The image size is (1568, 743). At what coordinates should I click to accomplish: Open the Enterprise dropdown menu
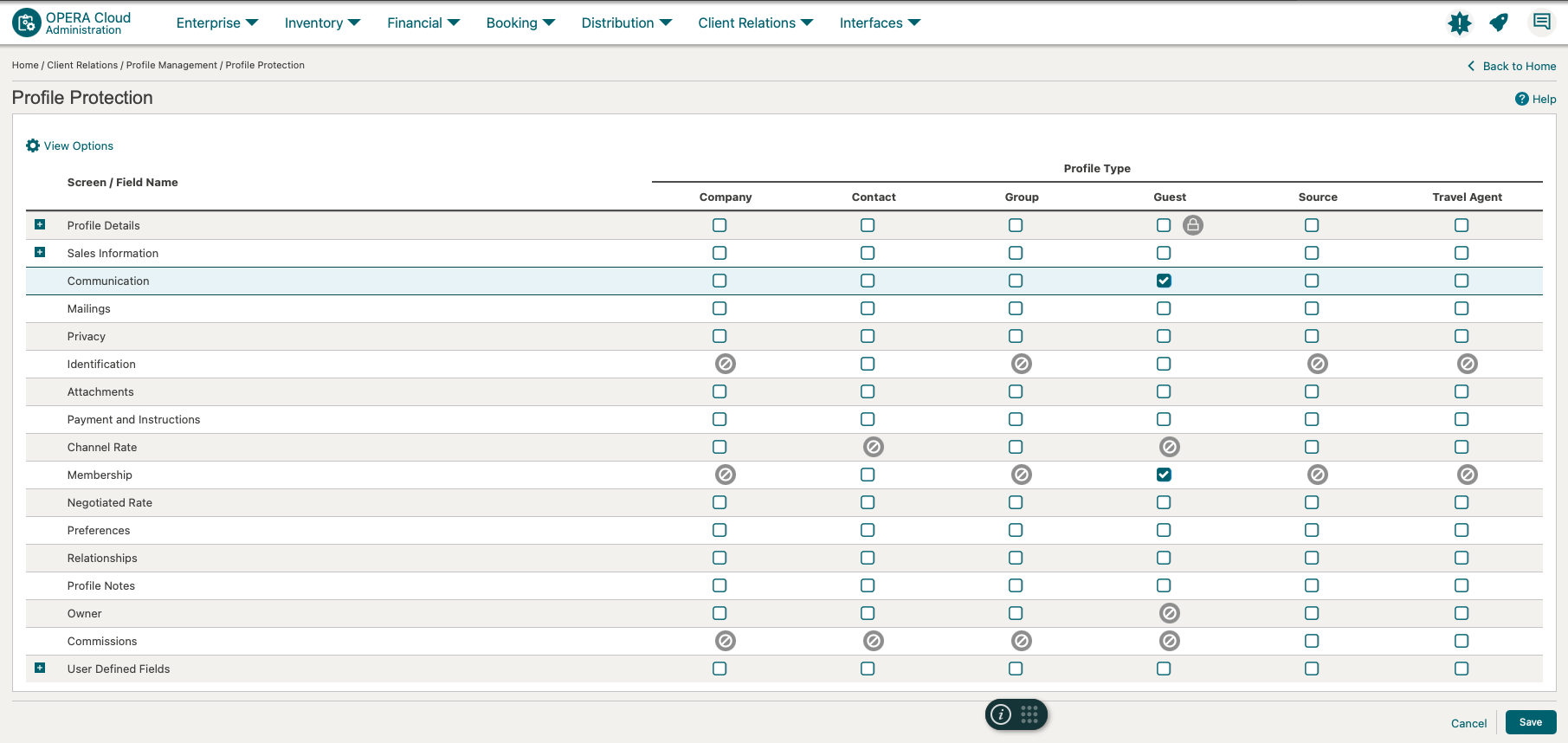[217, 23]
